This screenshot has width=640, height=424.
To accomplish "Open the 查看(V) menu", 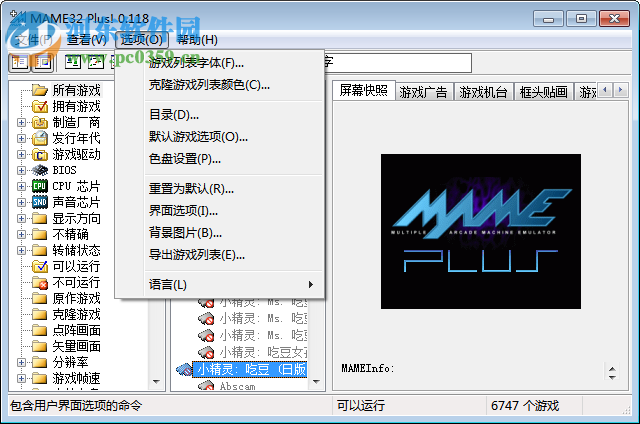I will 87,40.
